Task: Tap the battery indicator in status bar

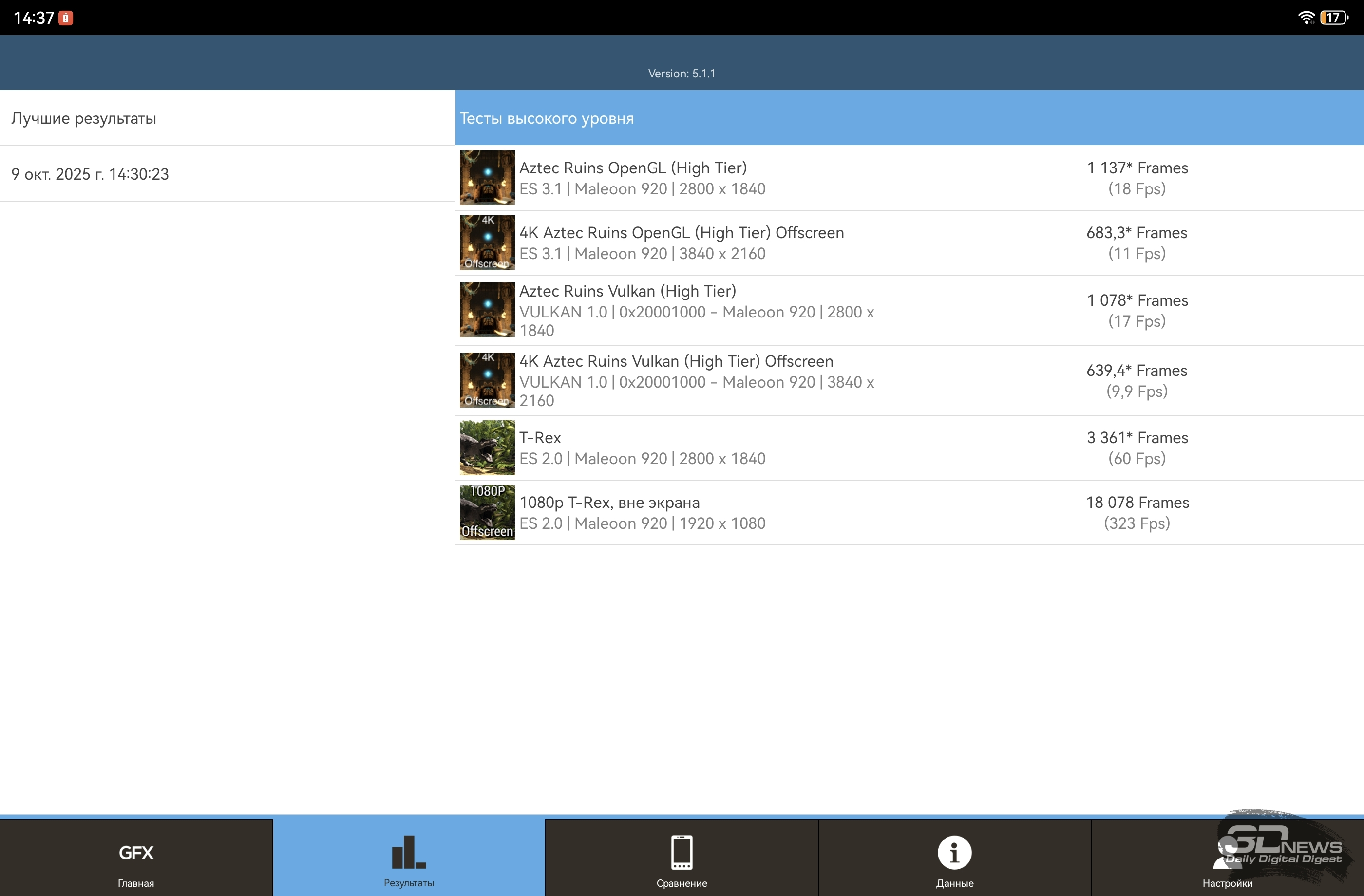Action: 1334,17
